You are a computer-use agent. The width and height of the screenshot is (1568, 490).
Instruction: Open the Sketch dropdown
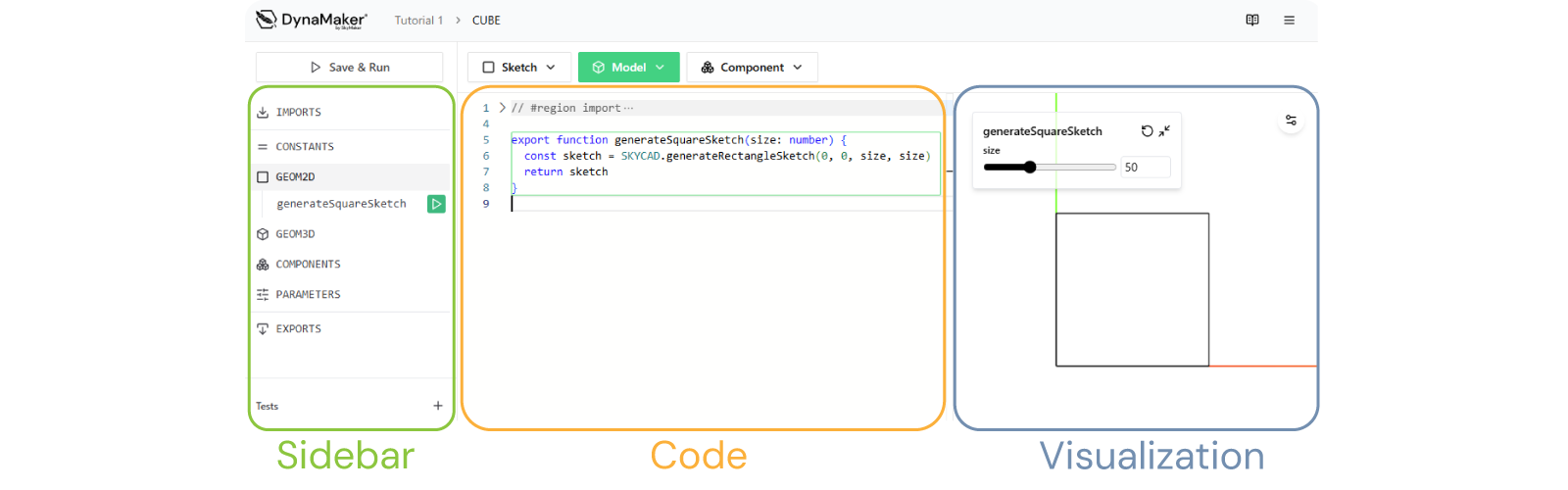coord(518,68)
